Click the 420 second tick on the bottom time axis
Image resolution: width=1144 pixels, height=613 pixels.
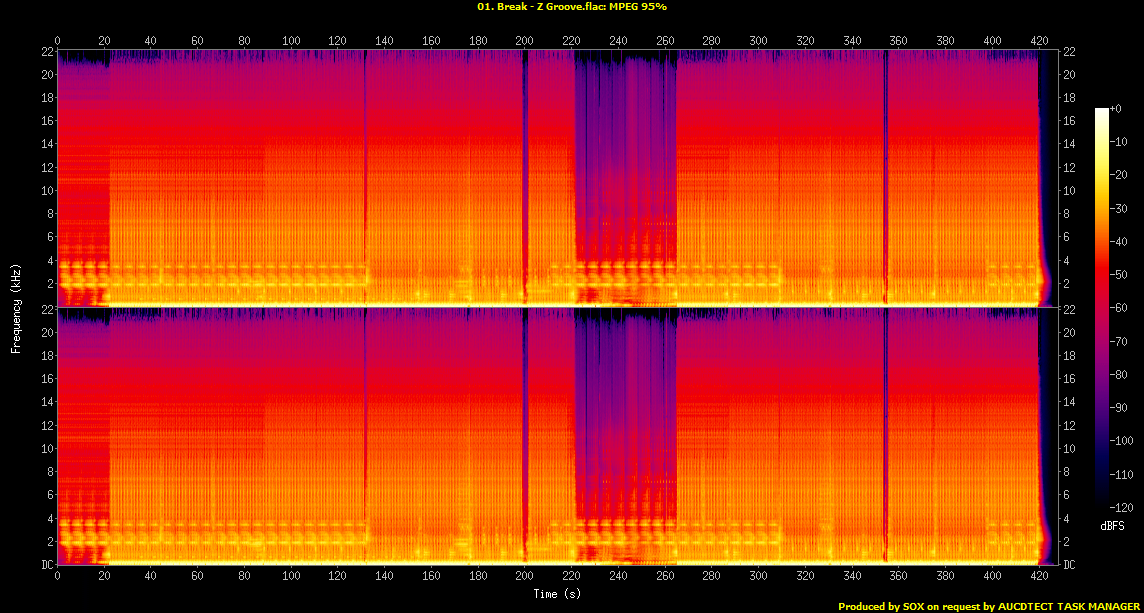[x=1039, y=577]
